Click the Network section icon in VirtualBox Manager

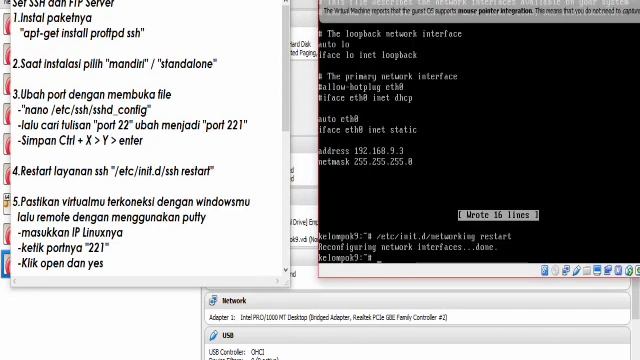click(213, 301)
